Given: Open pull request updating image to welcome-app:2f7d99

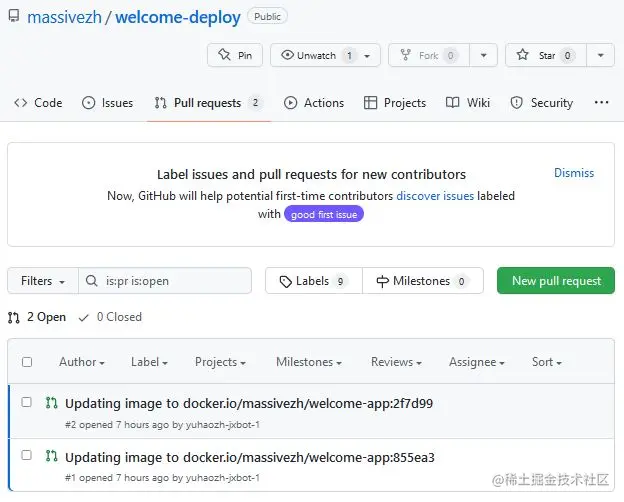Looking at the screenshot, I should click(249, 404).
